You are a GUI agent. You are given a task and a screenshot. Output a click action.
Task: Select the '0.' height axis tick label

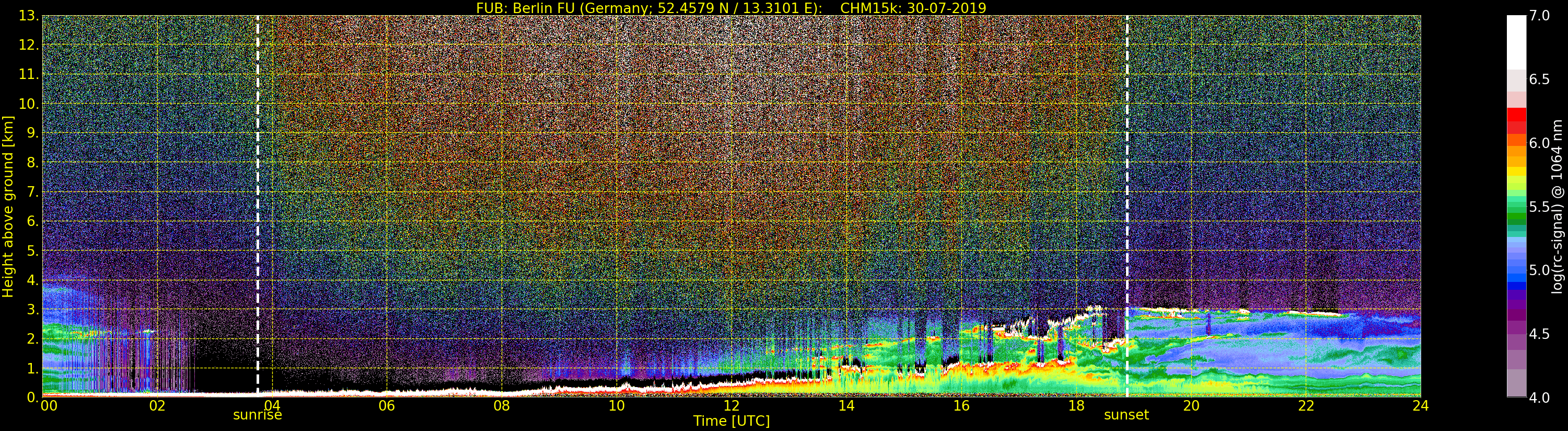point(33,397)
